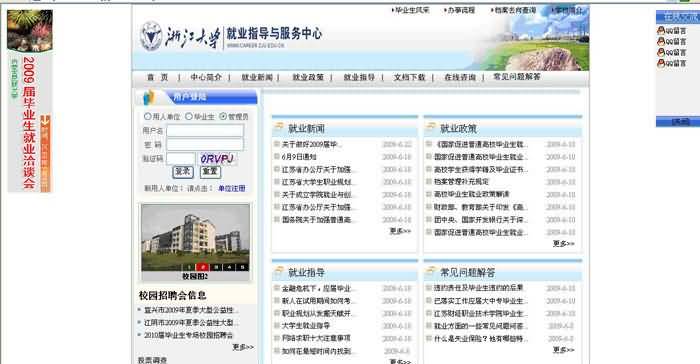Select the red slide indicator on campus photo

(202, 267)
